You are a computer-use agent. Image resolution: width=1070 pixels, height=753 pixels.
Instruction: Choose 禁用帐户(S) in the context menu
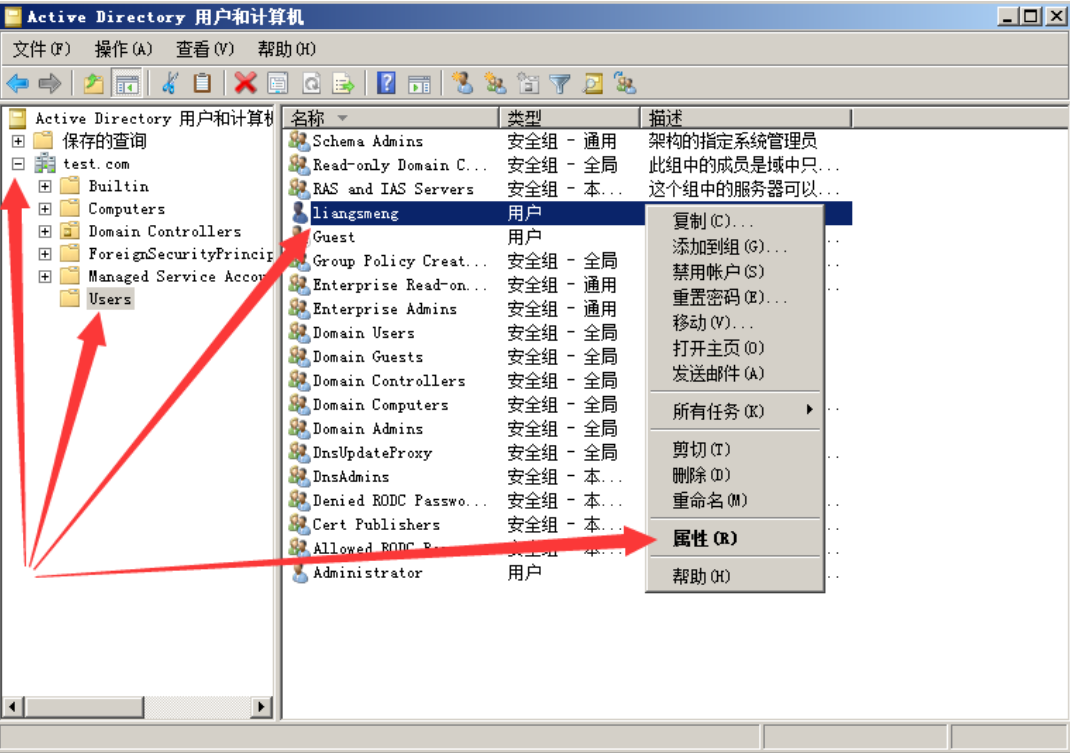[735, 272]
